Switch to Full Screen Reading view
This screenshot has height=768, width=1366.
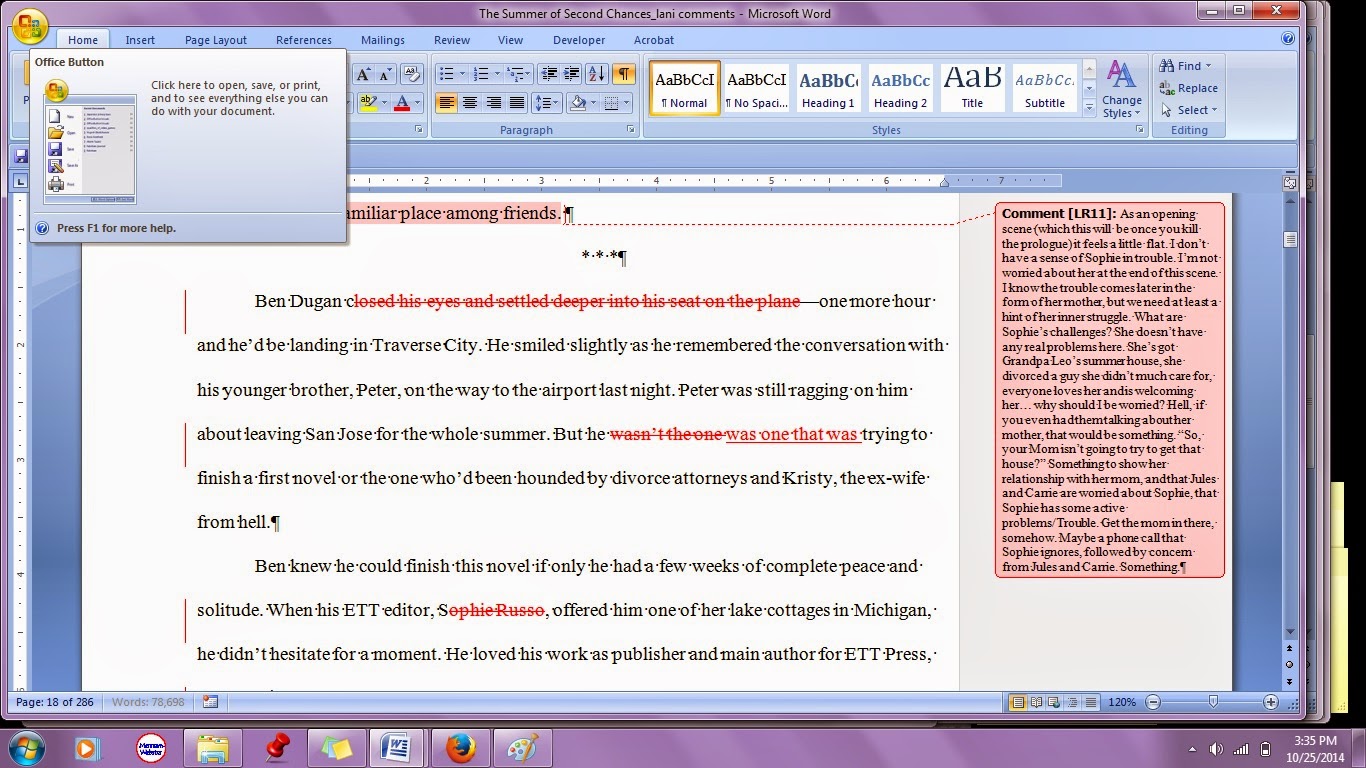[1036, 702]
